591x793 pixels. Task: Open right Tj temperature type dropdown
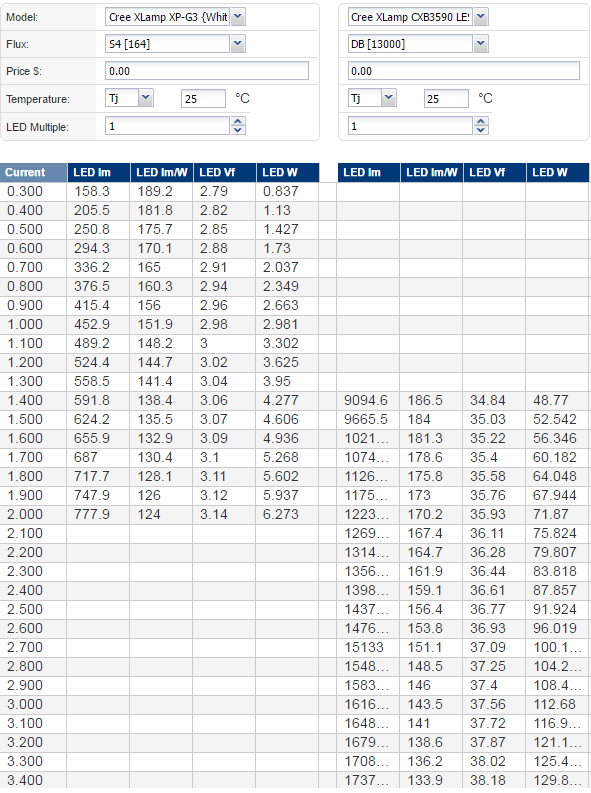coord(388,98)
